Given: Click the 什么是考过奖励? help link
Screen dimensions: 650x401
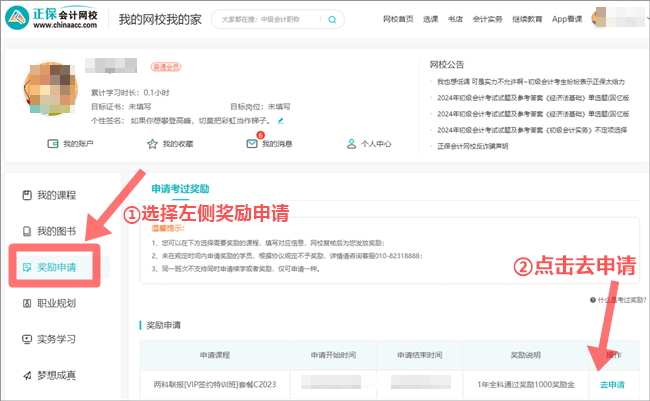Looking at the screenshot, I should coord(618,300).
